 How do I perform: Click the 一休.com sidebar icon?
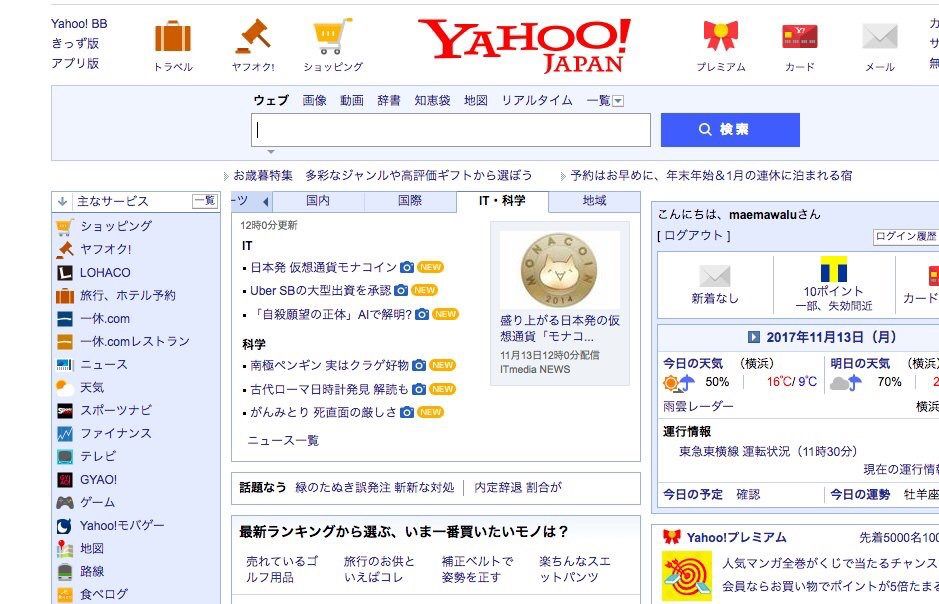[65, 319]
